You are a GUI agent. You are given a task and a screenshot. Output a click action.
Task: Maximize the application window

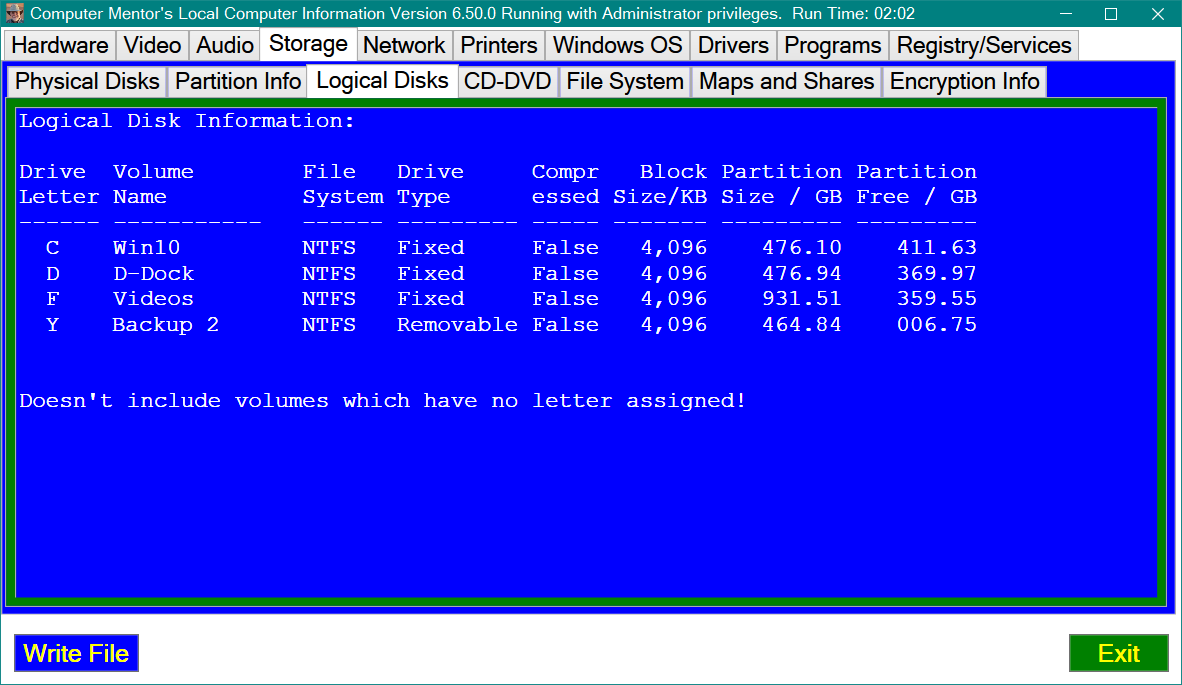click(1110, 14)
